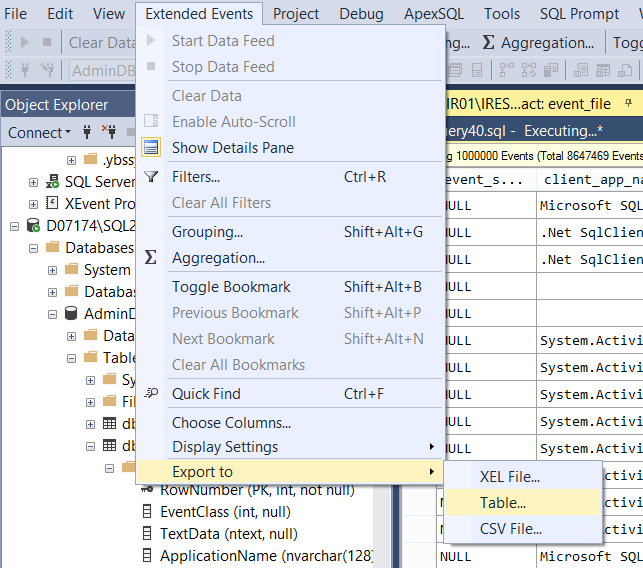This screenshot has height=568, width=643.
Task: Toggle Bookmark from the Extended Events menu
Action: click(231, 287)
